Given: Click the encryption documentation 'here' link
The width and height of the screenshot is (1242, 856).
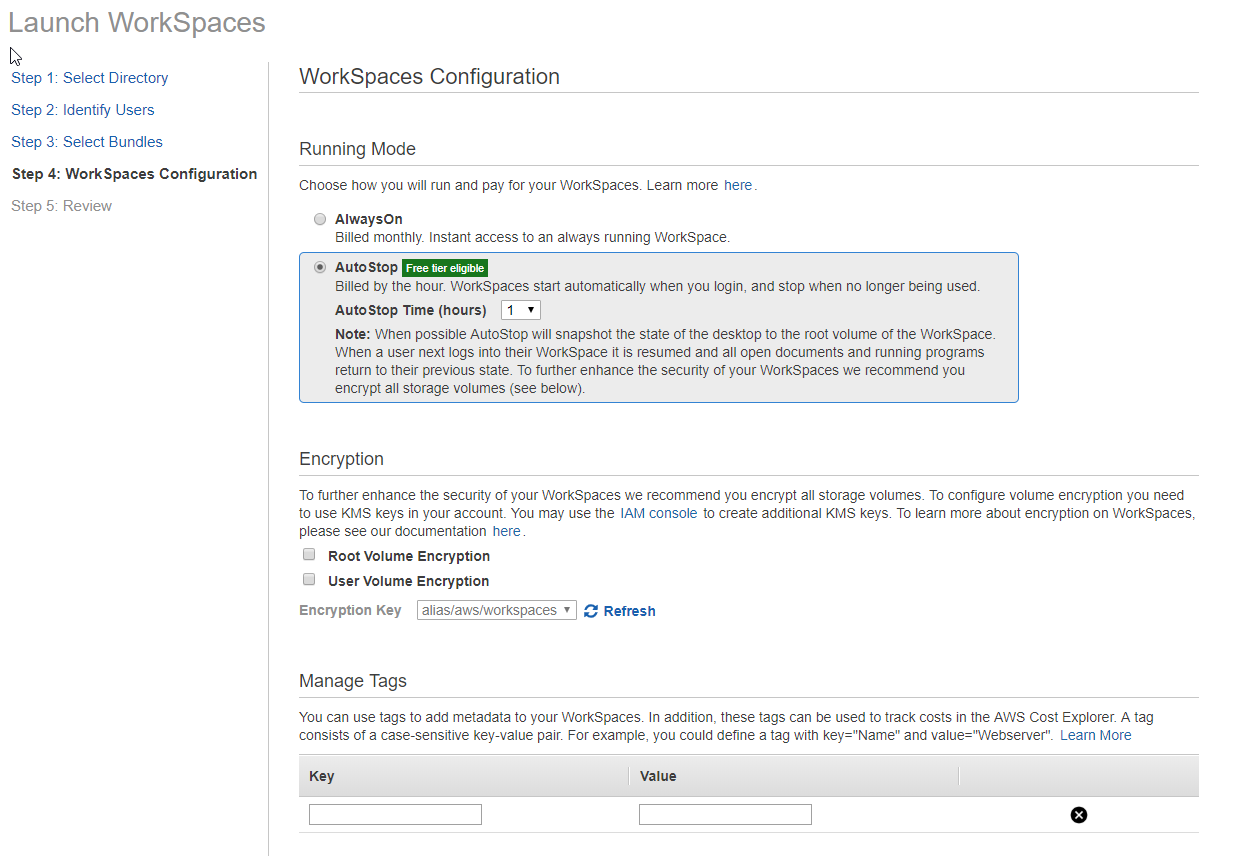Looking at the screenshot, I should pyautogui.click(x=506, y=530).
